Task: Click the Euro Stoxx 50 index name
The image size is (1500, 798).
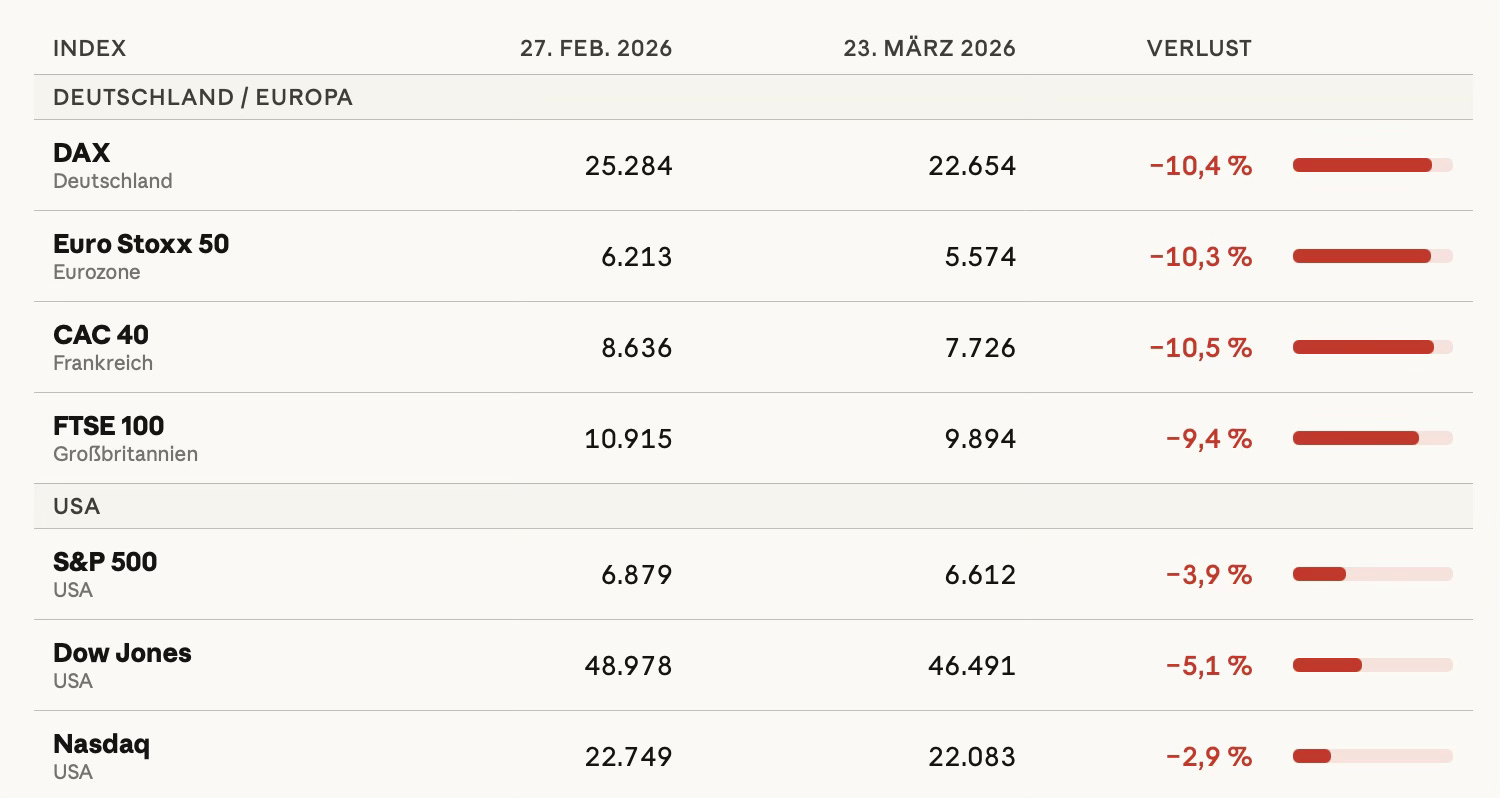Action: click(141, 244)
